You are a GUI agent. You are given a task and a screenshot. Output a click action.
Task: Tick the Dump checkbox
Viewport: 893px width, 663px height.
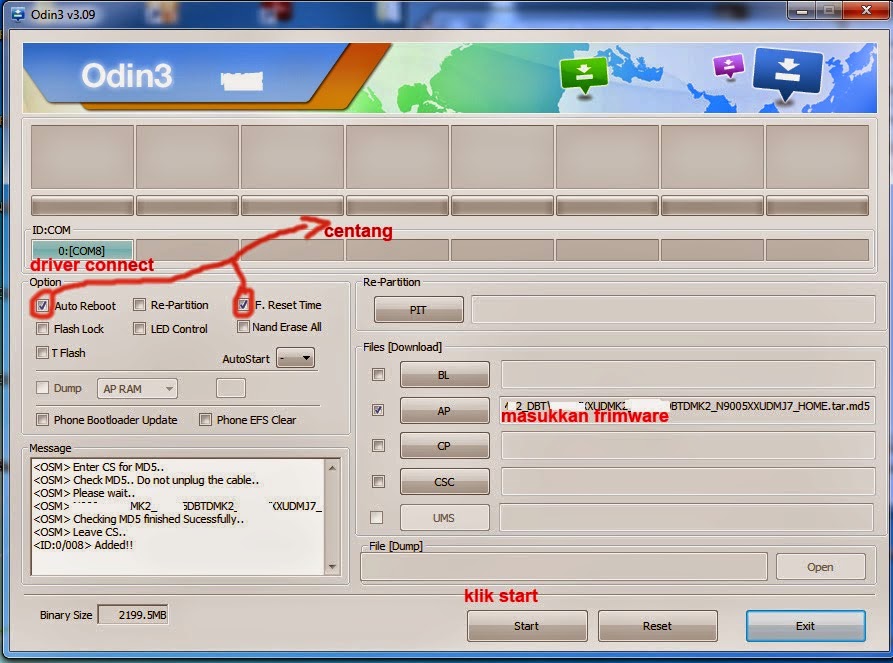pos(42,387)
